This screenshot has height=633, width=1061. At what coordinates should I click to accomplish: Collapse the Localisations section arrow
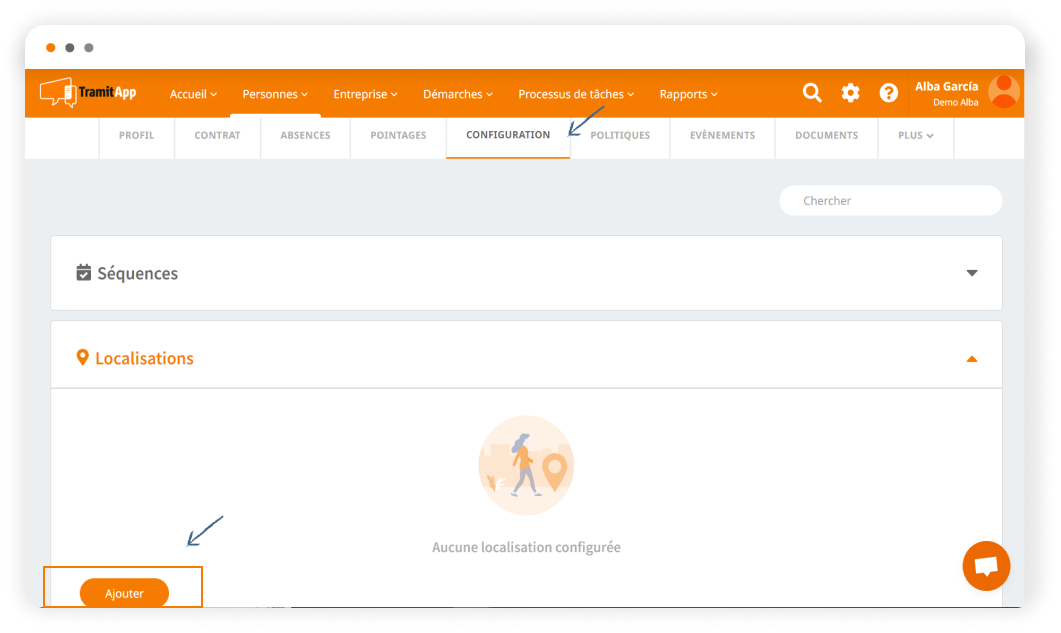click(971, 359)
